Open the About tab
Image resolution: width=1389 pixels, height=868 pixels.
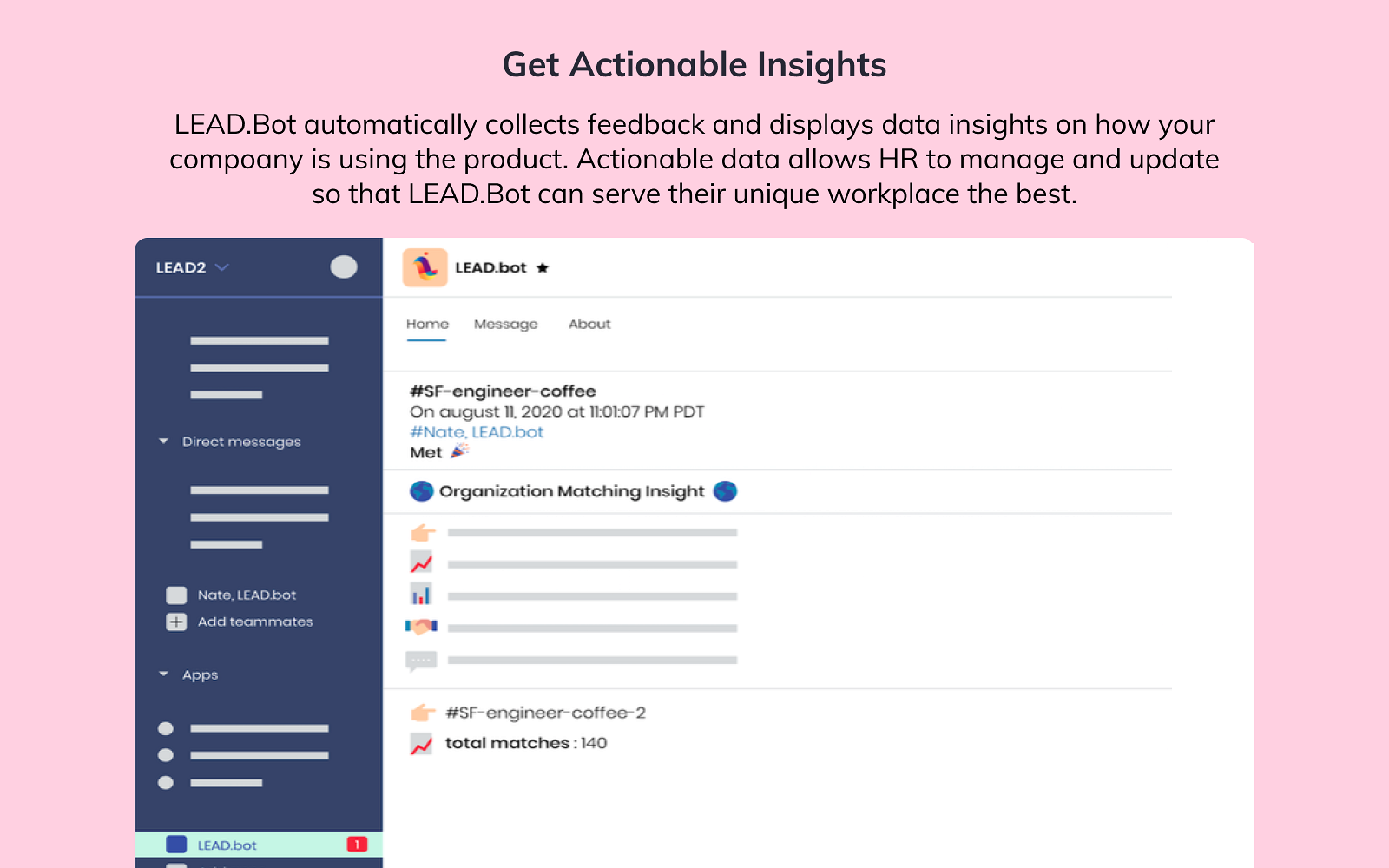(x=589, y=325)
